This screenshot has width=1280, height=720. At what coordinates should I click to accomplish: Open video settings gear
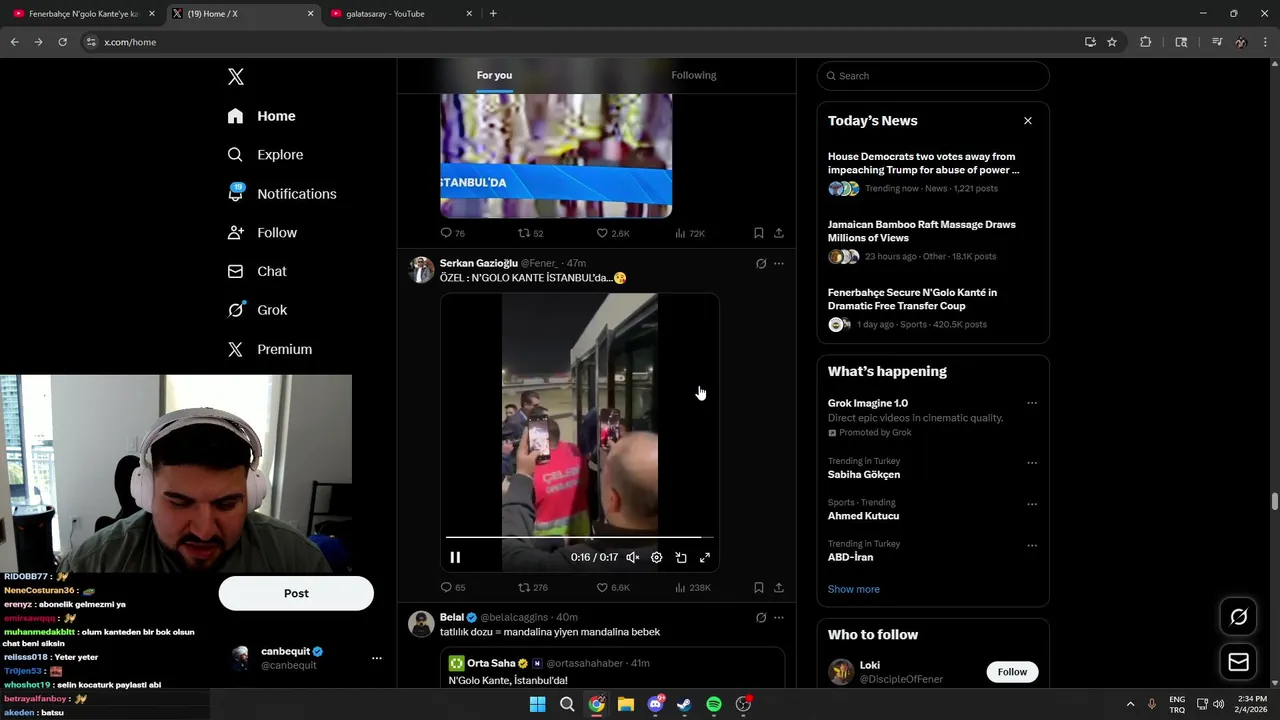coord(656,558)
